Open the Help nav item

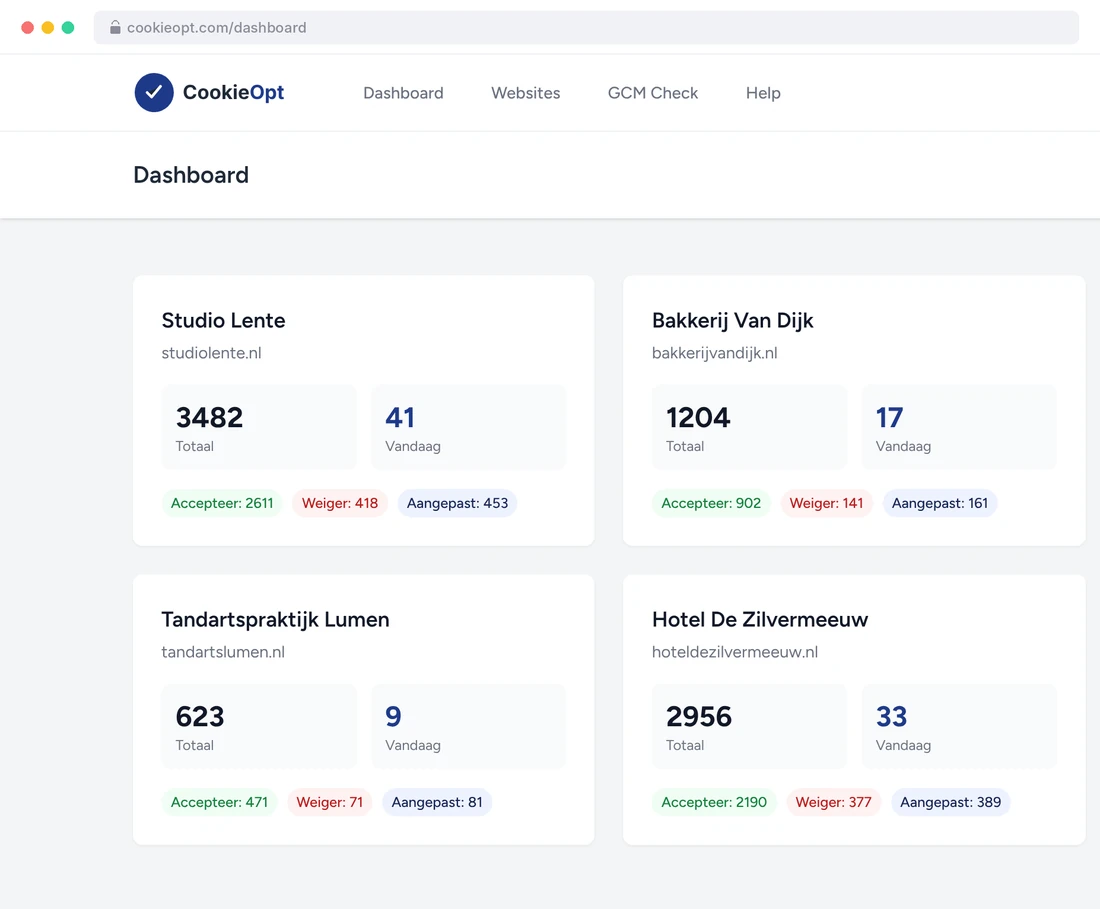[763, 93]
